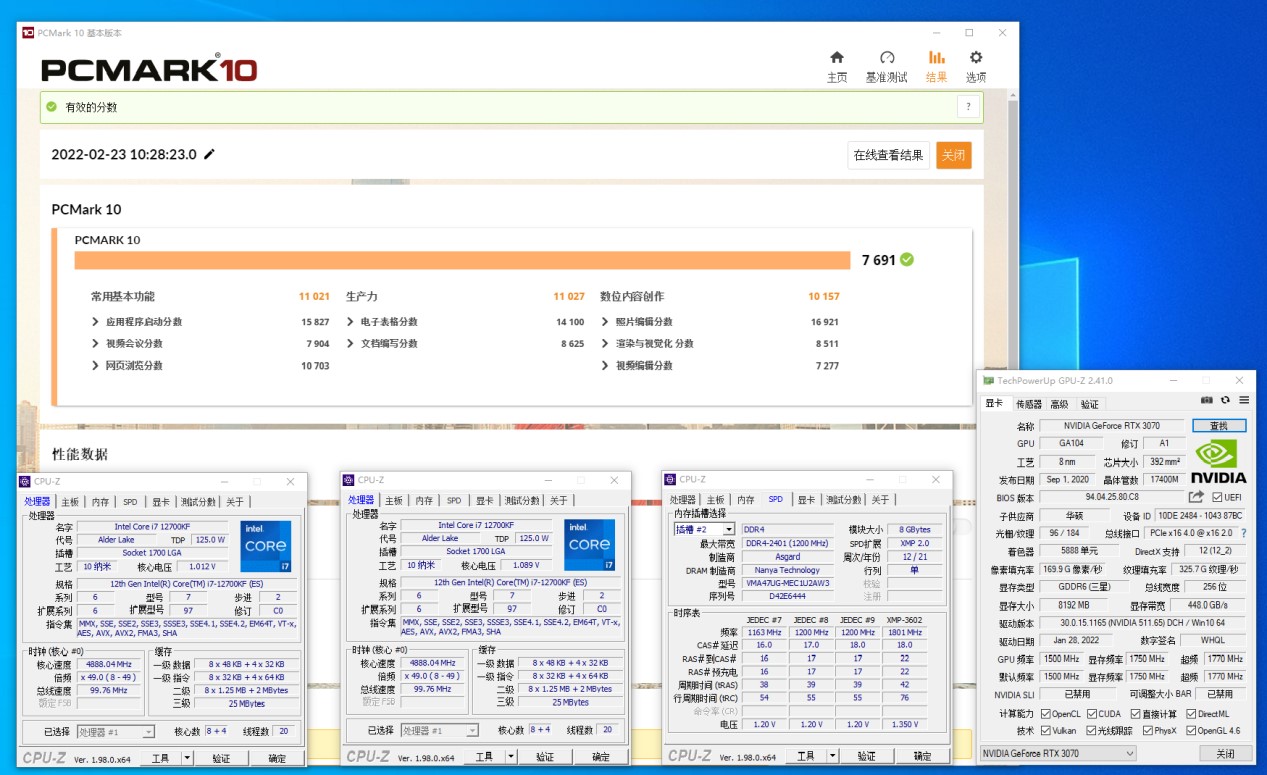
Task: Click the orange PCMark 10 score bar
Action: pyautogui.click(x=462, y=260)
